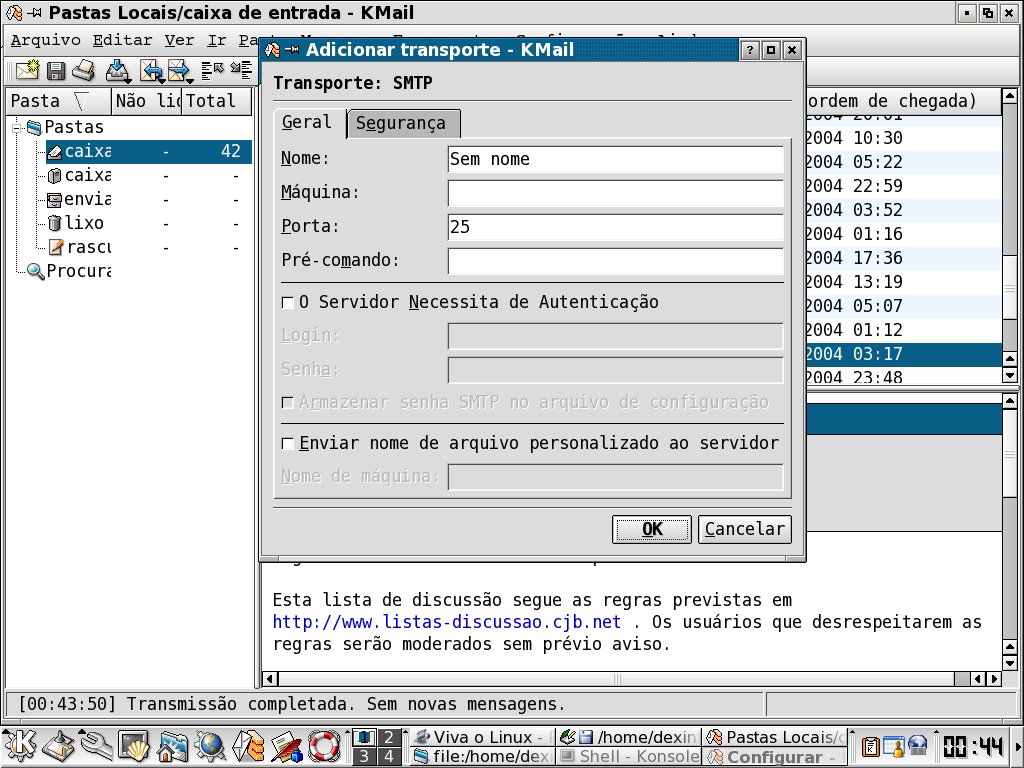Select the lixo trash folder
Viewport: 1024px width, 768px height.
[x=84, y=223]
